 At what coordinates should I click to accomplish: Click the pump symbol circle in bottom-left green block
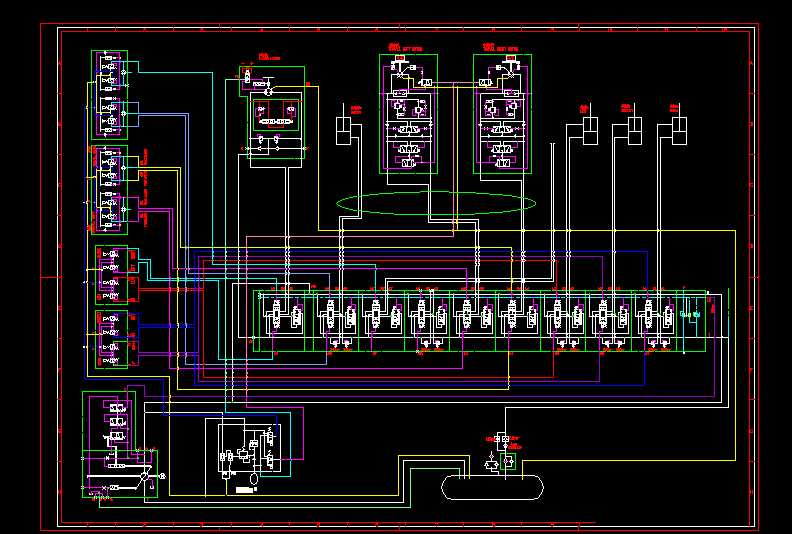click(x=144, y=476)
